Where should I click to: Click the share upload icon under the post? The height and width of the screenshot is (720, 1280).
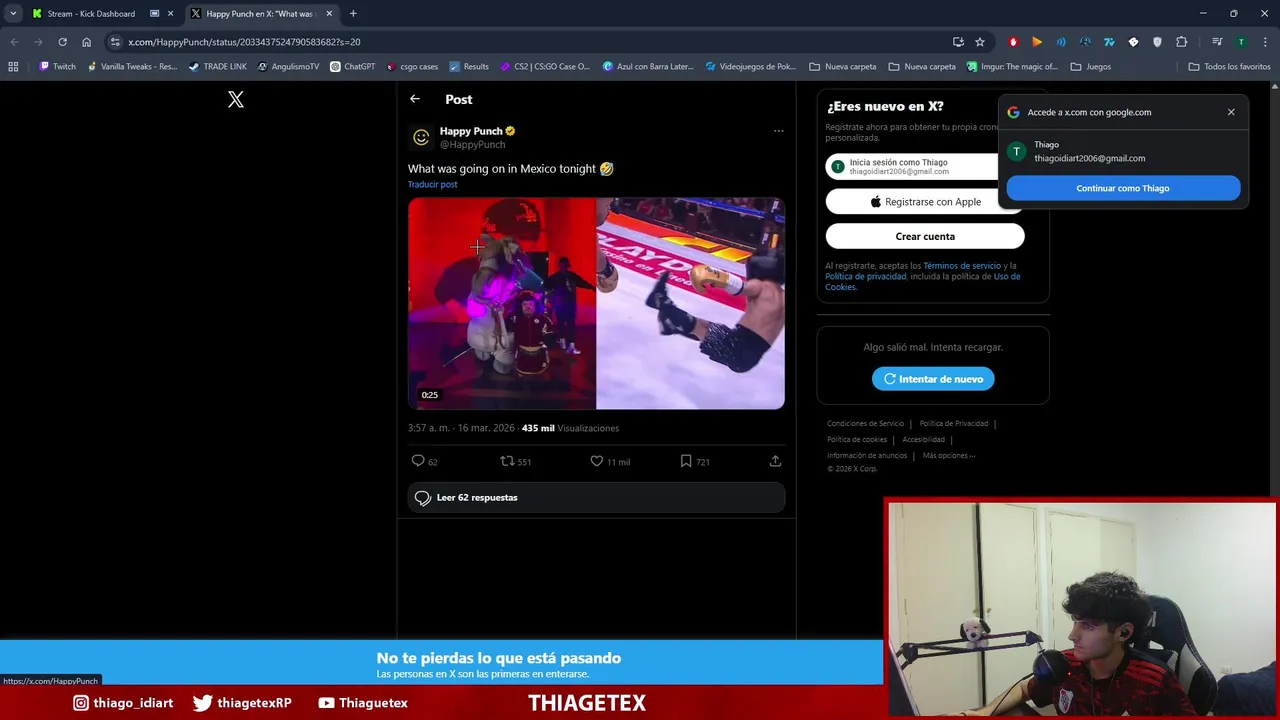pos(775,461)
